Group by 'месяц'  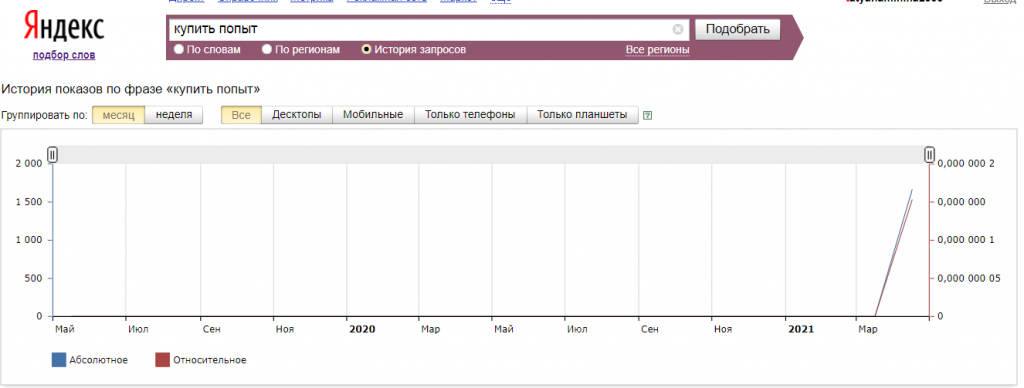click(118, 115)
